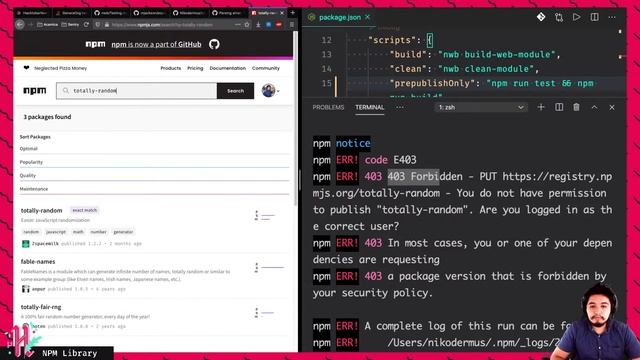Click the "prepublishOnly" key in package.json
Image resolution: width=640 pixels, height=360 pixels.
(x=433, y=83)
